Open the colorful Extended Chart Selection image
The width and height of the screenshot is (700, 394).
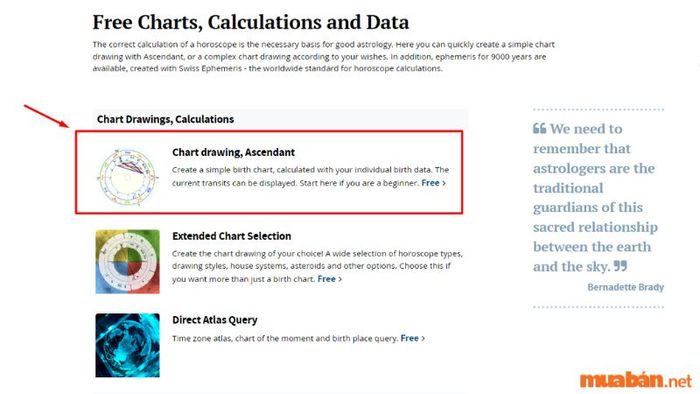coord(127,261)
